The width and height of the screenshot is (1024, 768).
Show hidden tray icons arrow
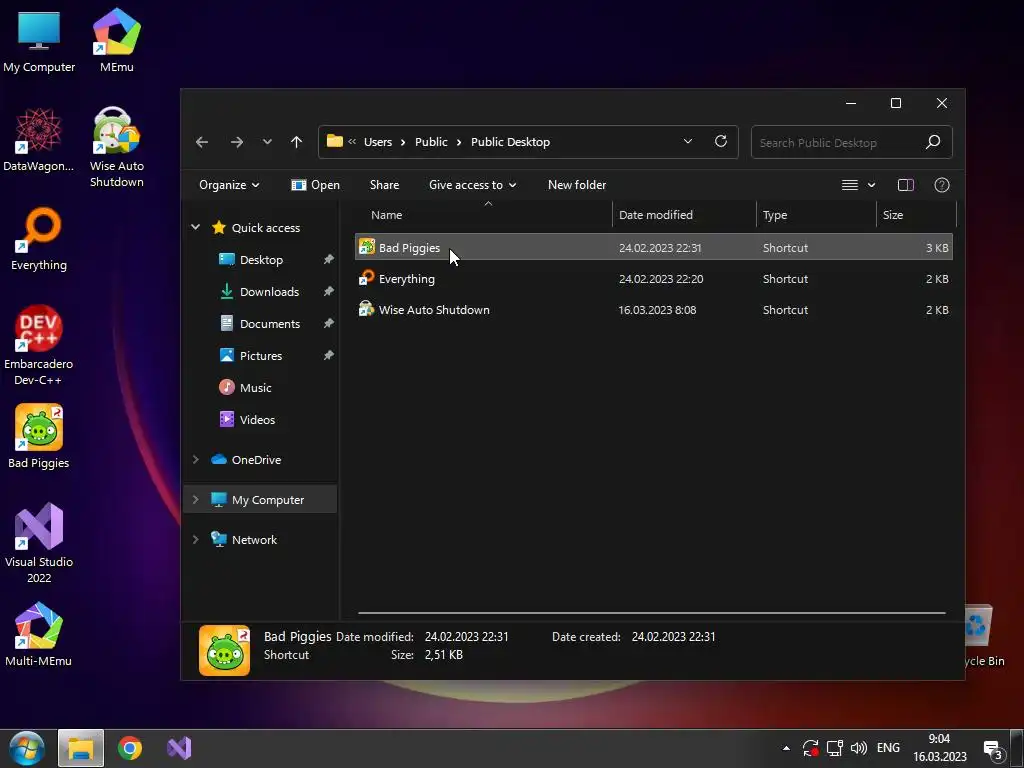coord(786,748)
